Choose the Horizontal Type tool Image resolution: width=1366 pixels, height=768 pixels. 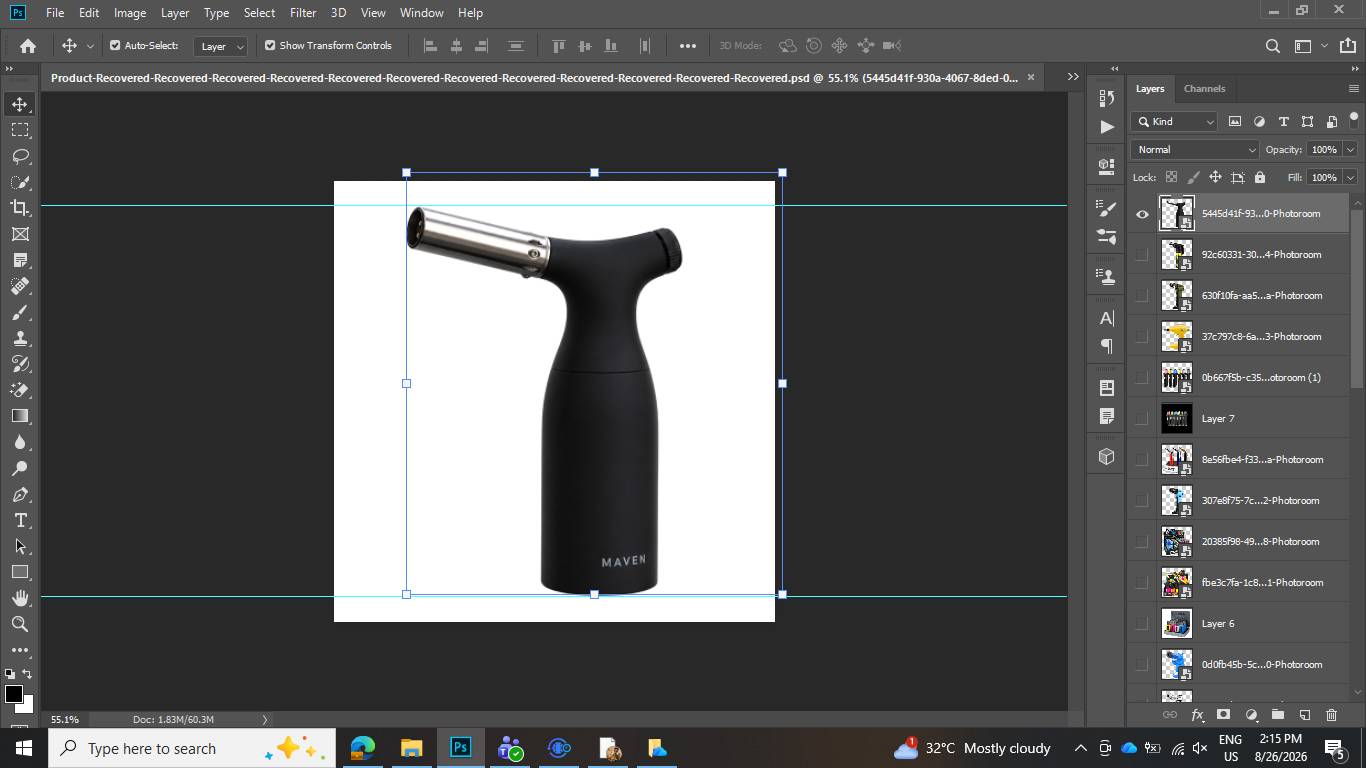20,520
